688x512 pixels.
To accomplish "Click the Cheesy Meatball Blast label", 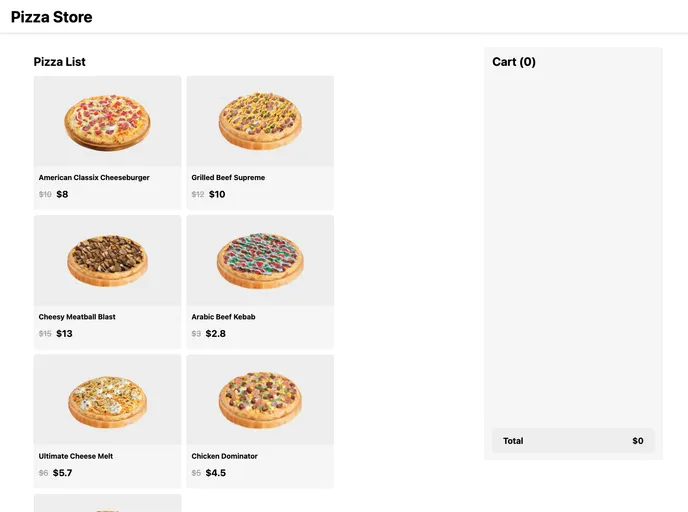I will click(x=77, y=317).
